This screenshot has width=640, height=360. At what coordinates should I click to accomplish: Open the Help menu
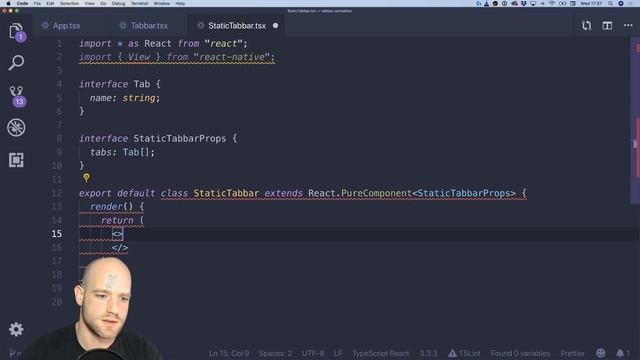click(x=180, y=3)
